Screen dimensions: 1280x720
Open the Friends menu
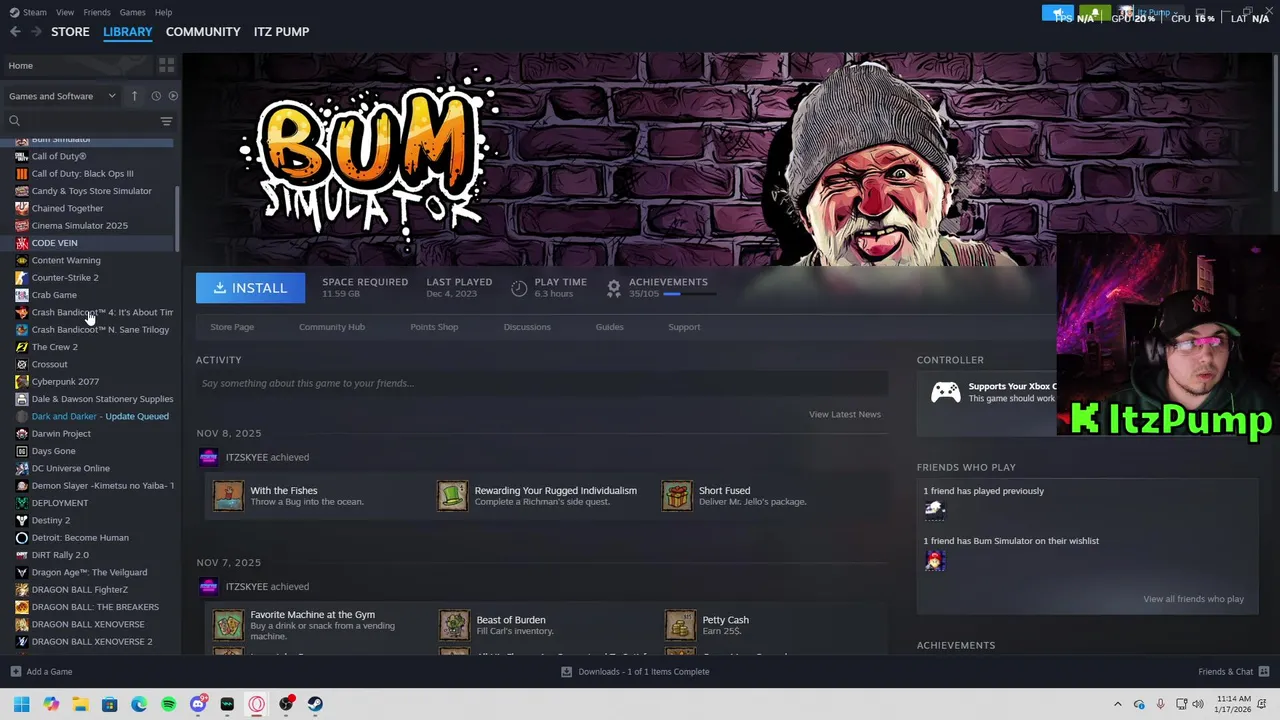(x=97, y=12)
